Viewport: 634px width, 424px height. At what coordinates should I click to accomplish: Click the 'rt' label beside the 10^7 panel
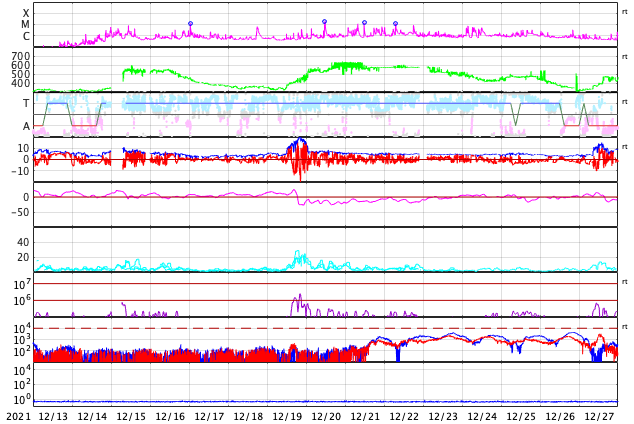tap(625, 281)
